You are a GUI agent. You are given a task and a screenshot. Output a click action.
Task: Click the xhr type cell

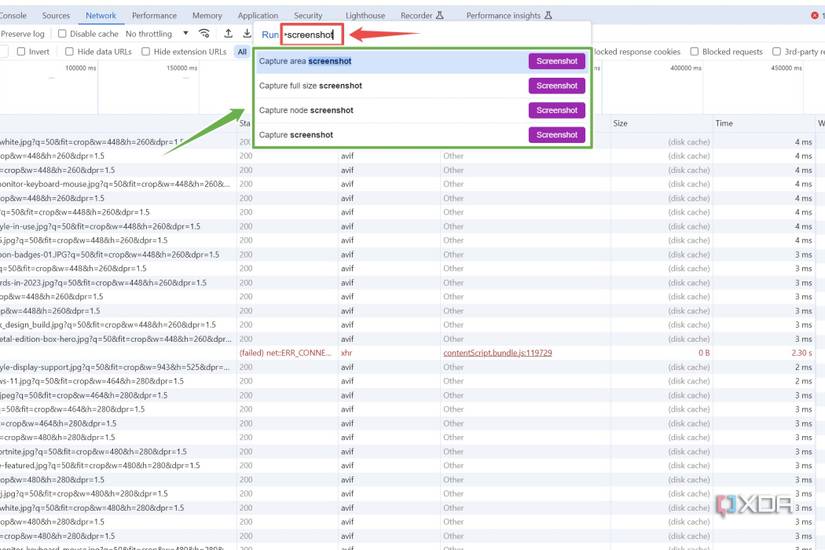[x=346, y=353]
